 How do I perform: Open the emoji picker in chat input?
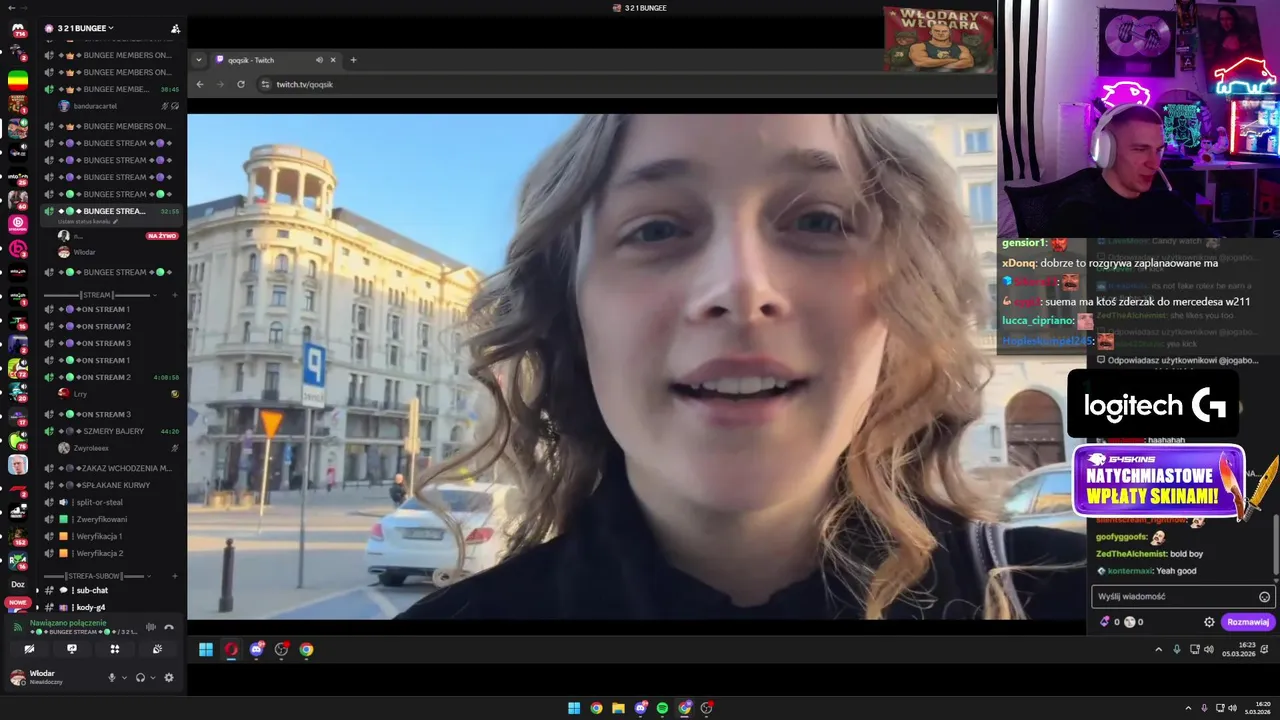(1264, 597)
